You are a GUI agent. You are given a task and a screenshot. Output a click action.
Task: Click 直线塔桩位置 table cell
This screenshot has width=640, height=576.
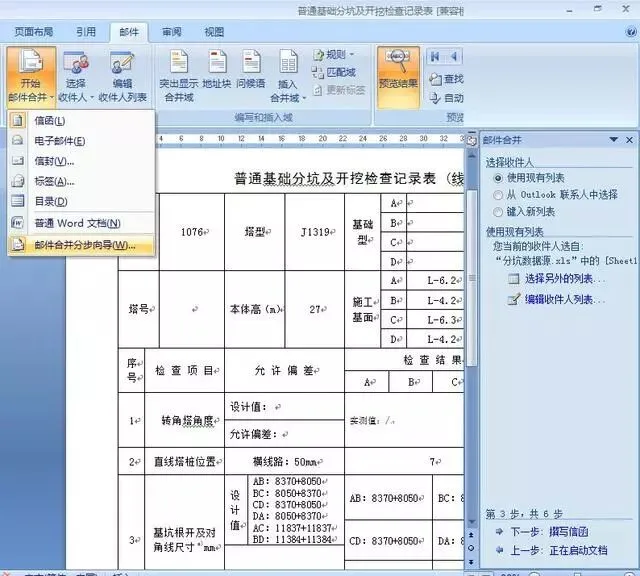pos(184,461)
